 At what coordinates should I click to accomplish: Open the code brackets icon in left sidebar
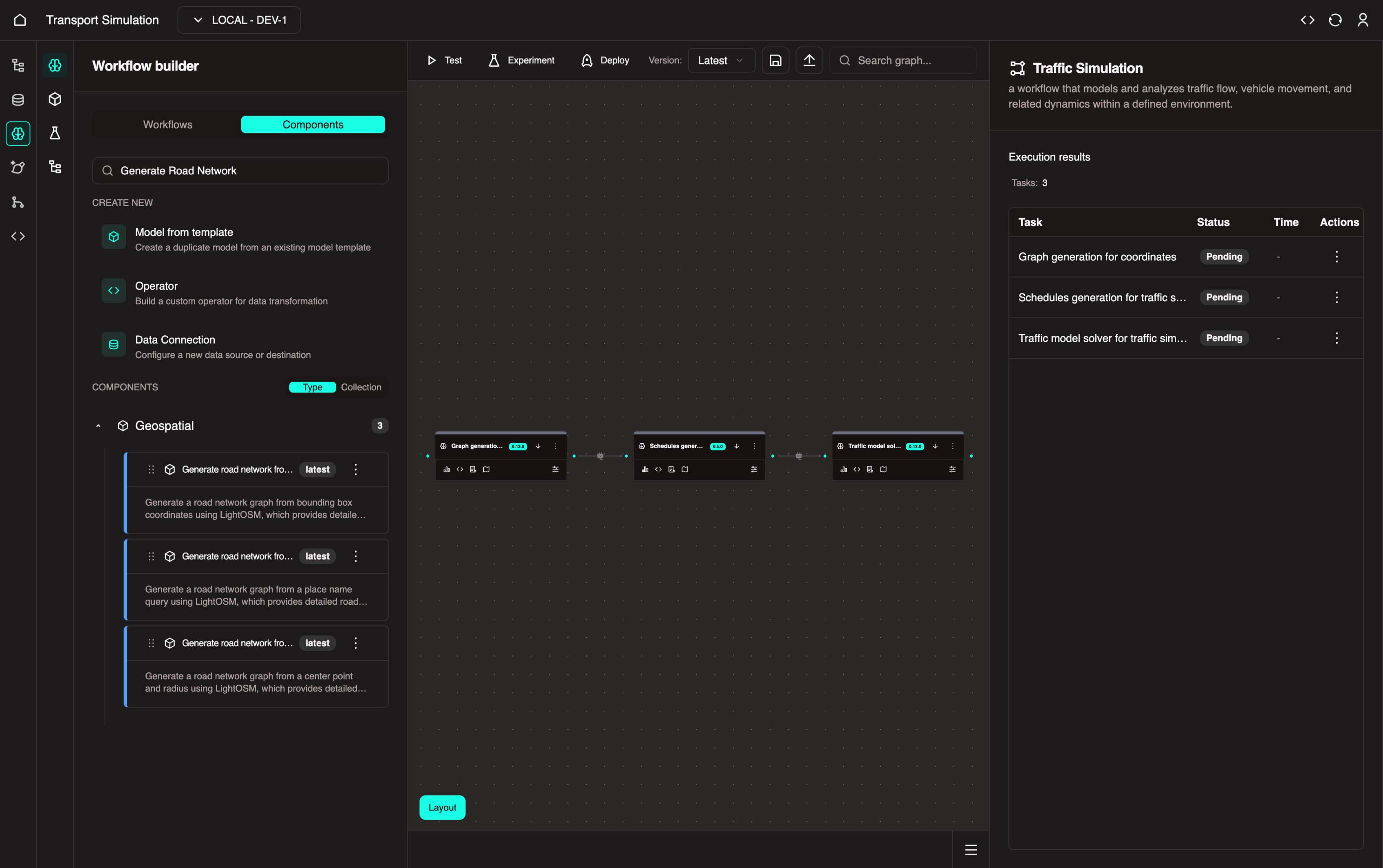point(18,236)
